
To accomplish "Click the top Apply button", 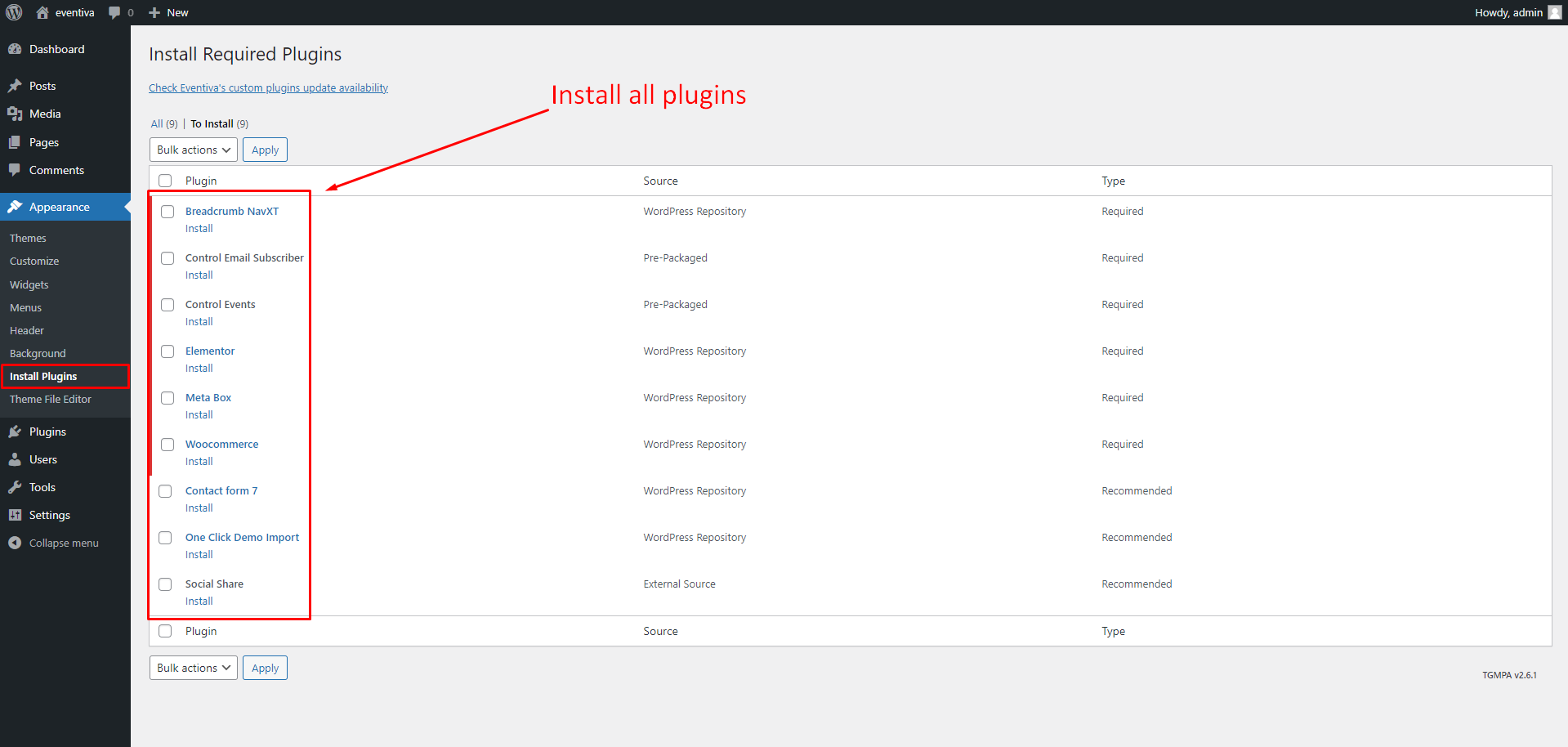I will [x=265, y=150].
